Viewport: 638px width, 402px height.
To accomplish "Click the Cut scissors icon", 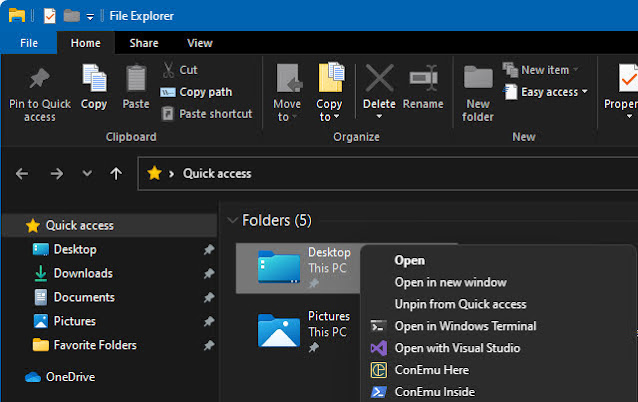I will (x=169, y=70).
